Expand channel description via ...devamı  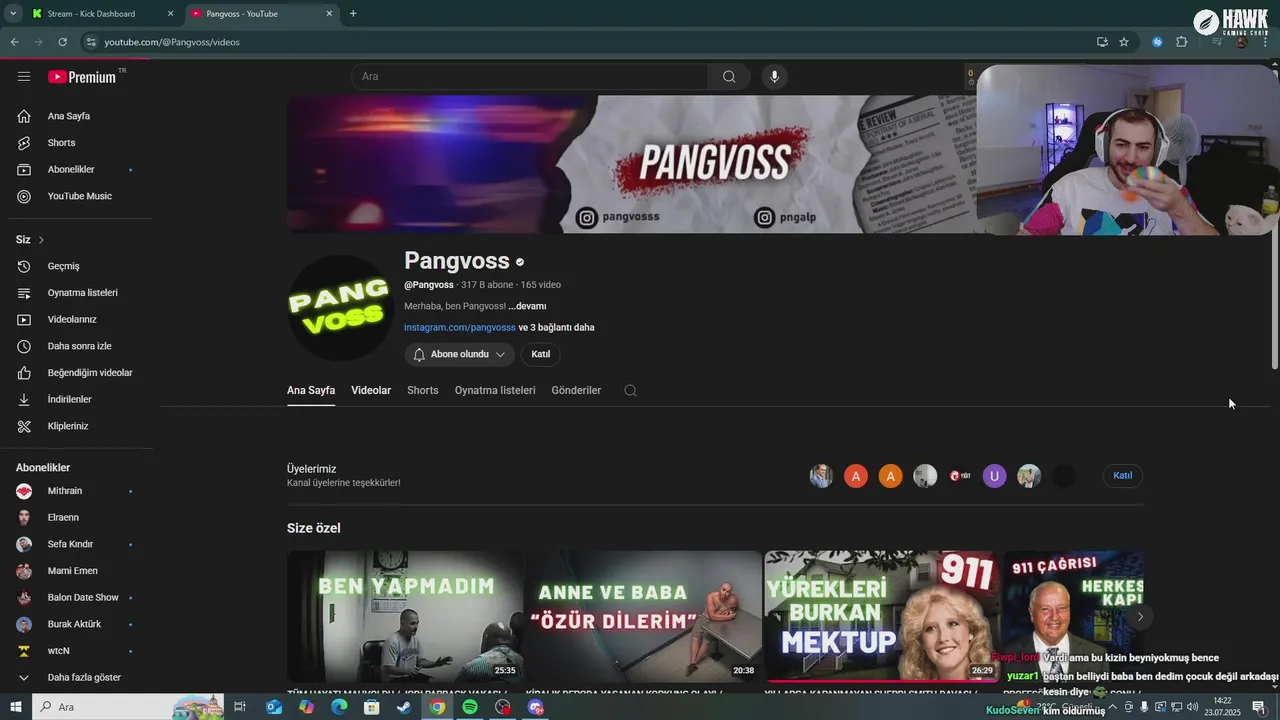tap(527, 306)
